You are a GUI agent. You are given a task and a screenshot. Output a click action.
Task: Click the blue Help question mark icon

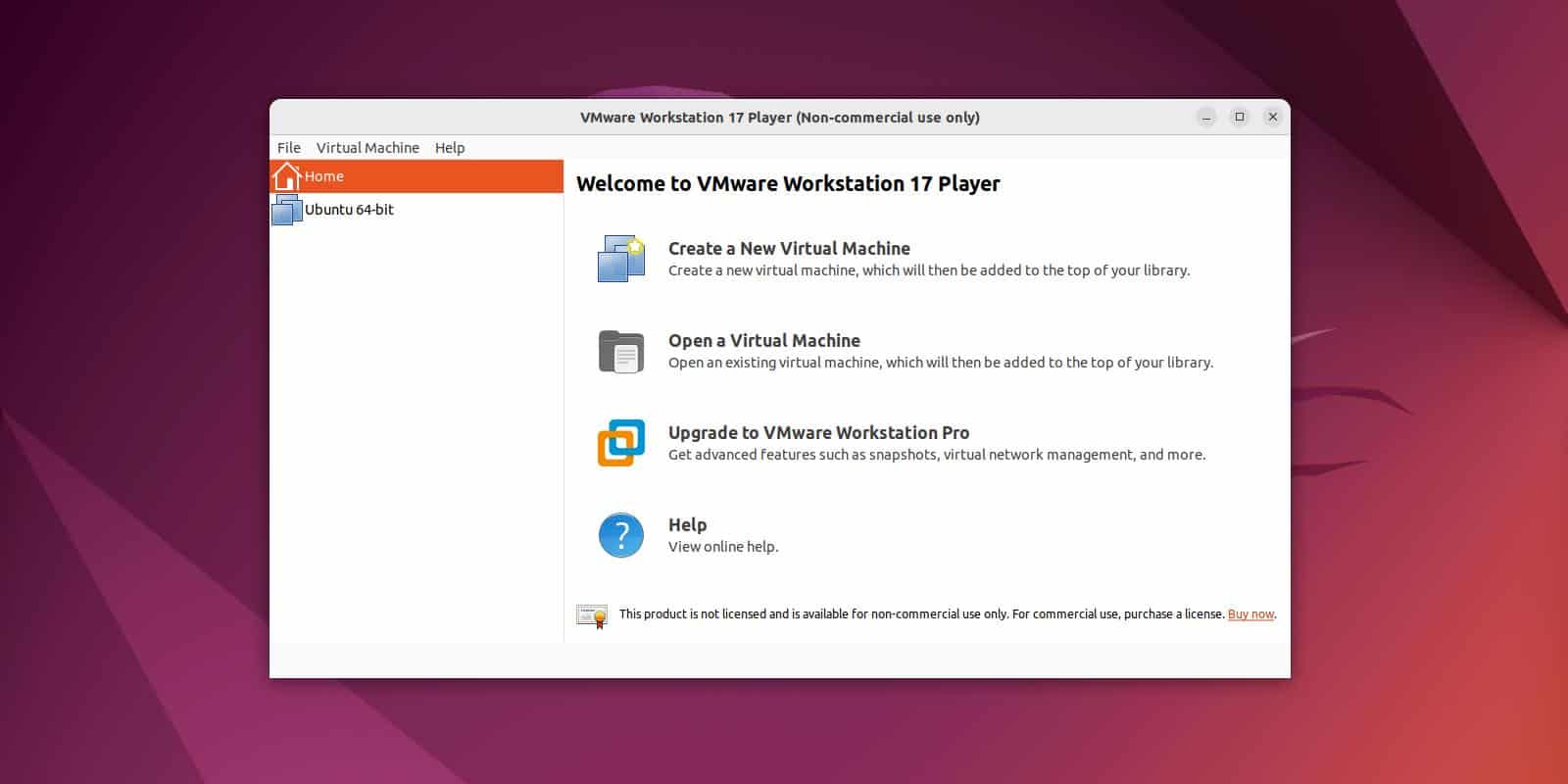[x=621, y=535]
